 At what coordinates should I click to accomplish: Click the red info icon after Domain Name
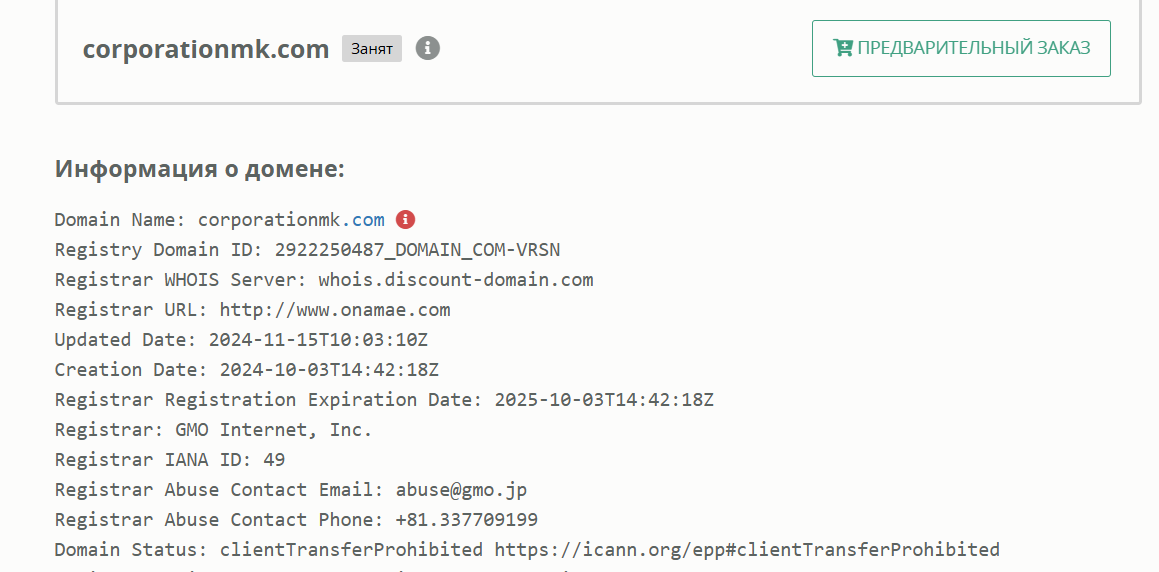(405, 219)
